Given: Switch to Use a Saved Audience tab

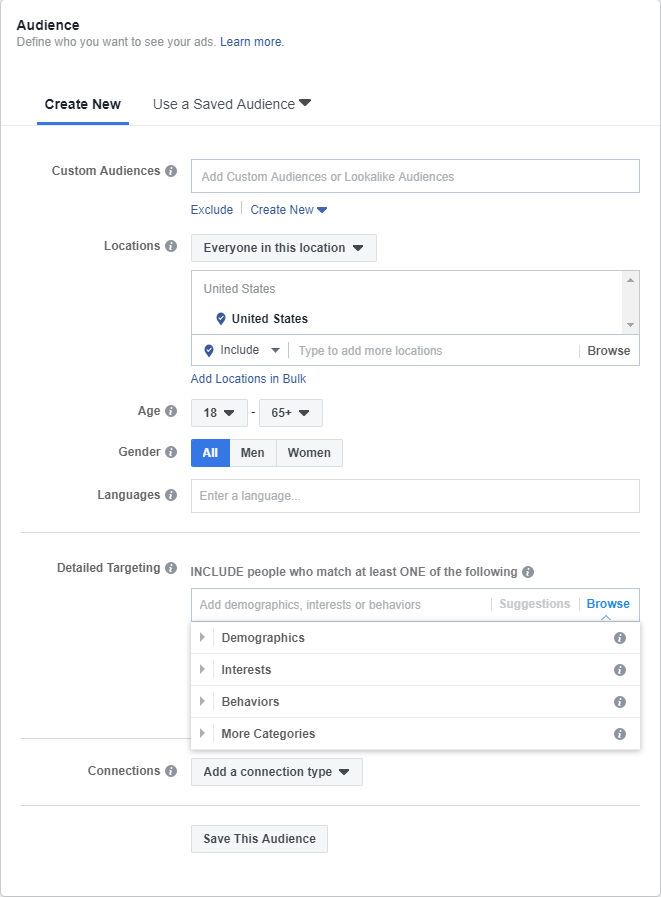Looking at the screenshot, I should (x=232, y=104).
